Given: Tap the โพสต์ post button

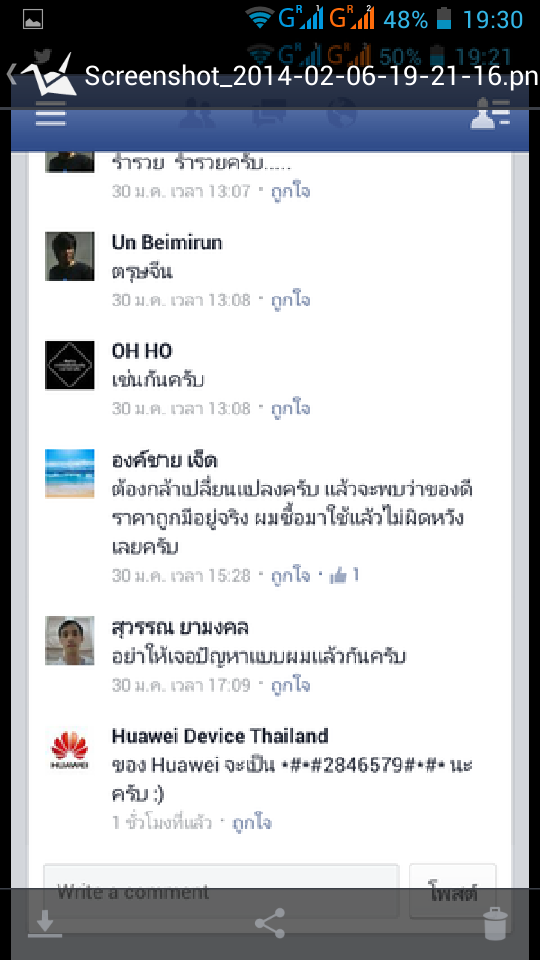Looking at the screenshot, I should (x=452, y=892).
